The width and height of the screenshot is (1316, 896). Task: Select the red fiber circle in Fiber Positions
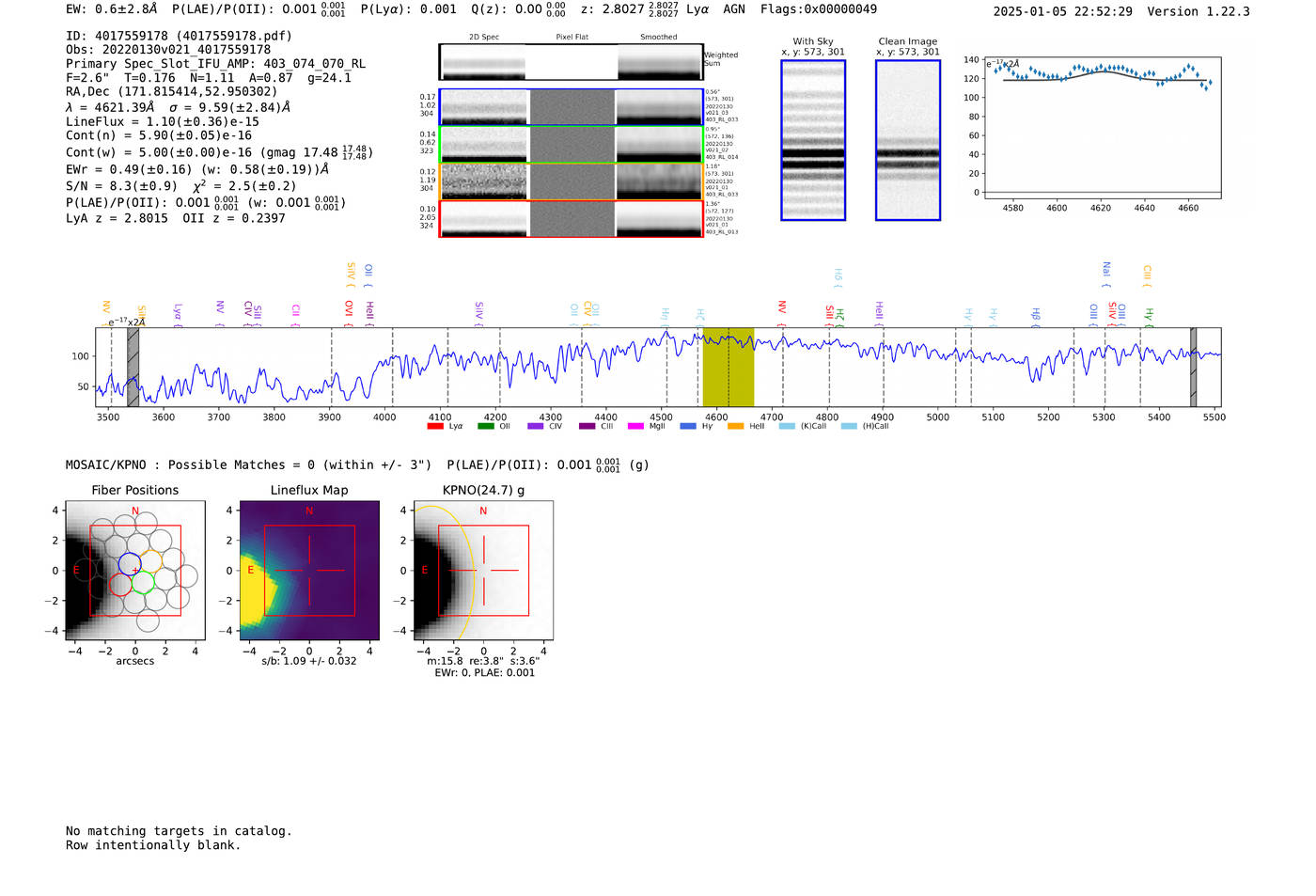click(120, 585)
